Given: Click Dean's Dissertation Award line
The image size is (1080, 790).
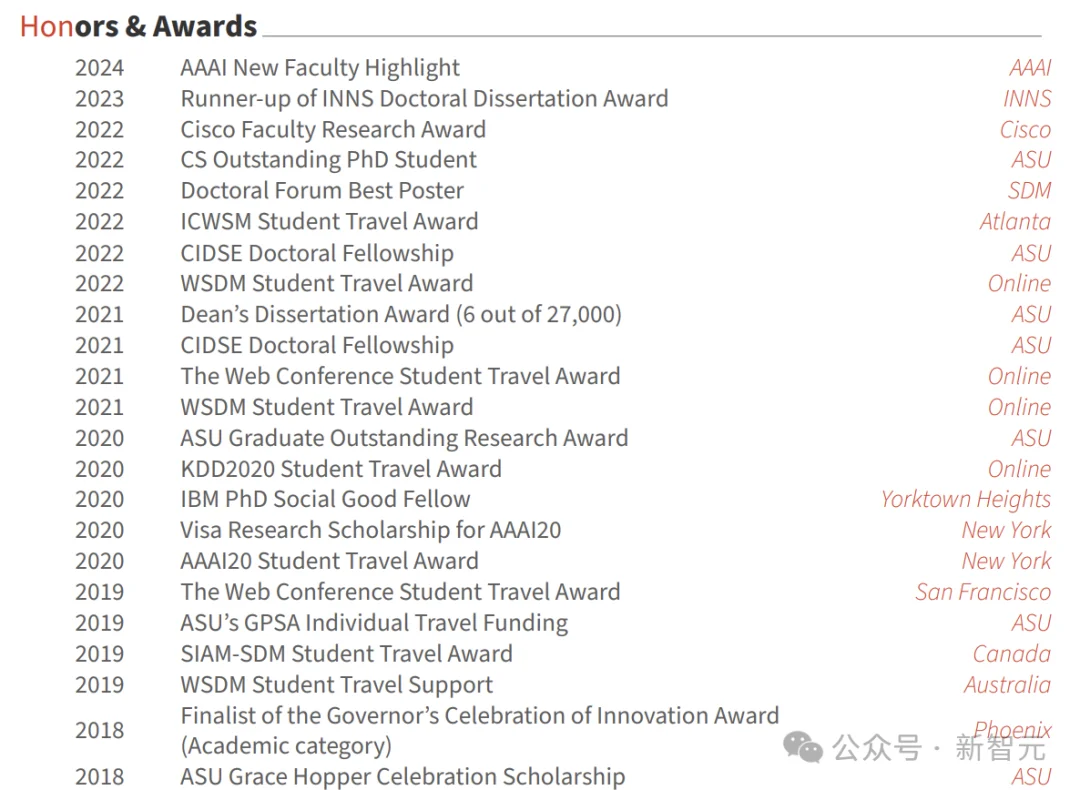Looking at the screenshot, I should (x=401, y=314).
